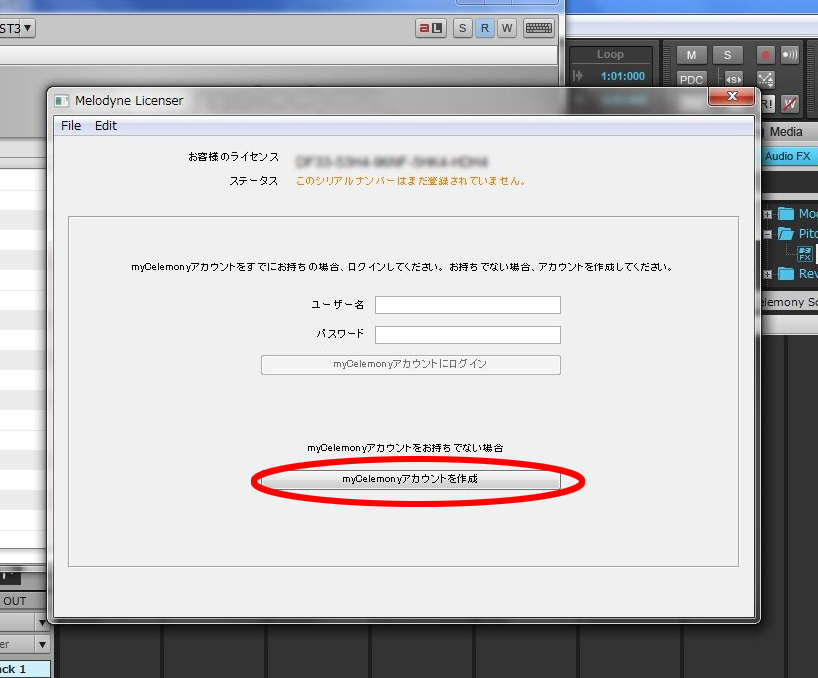
Task: Click the loop start marker arrow icon
Action: 578,76
